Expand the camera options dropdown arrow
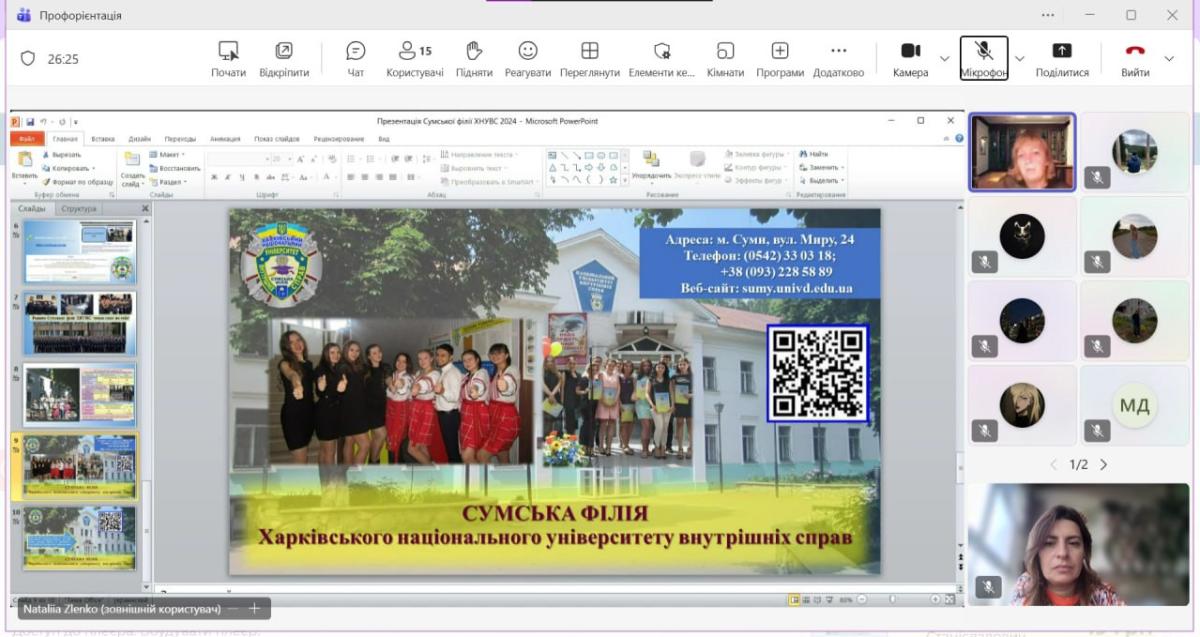 (945, 59)
